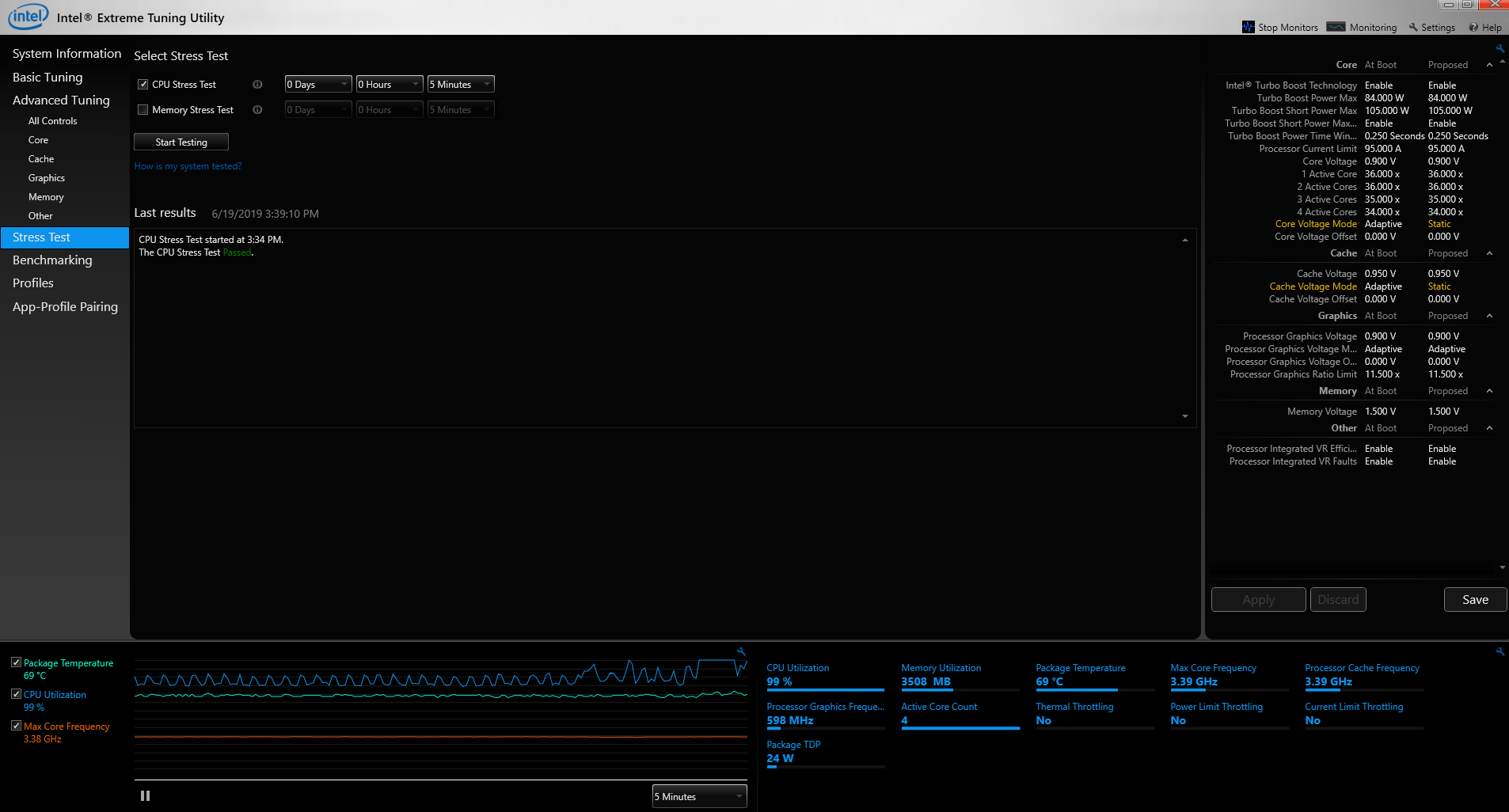The height and width of the screenshot is (812, 1509).
Task: Open System Information page
Action: pos(67,53)
